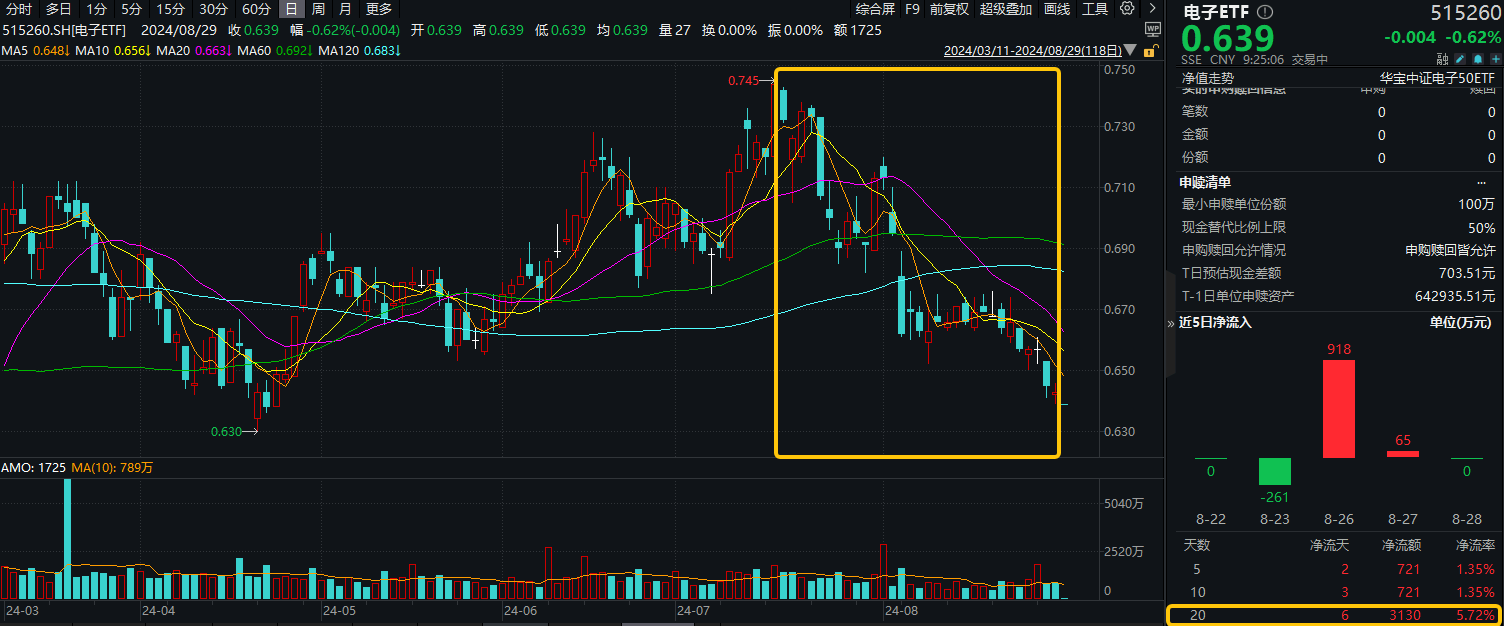Toggle 超级叠加 overlay mode
Image resolution: width=1504 pixels, height=626 pixels.
(x=1005, y=9)
